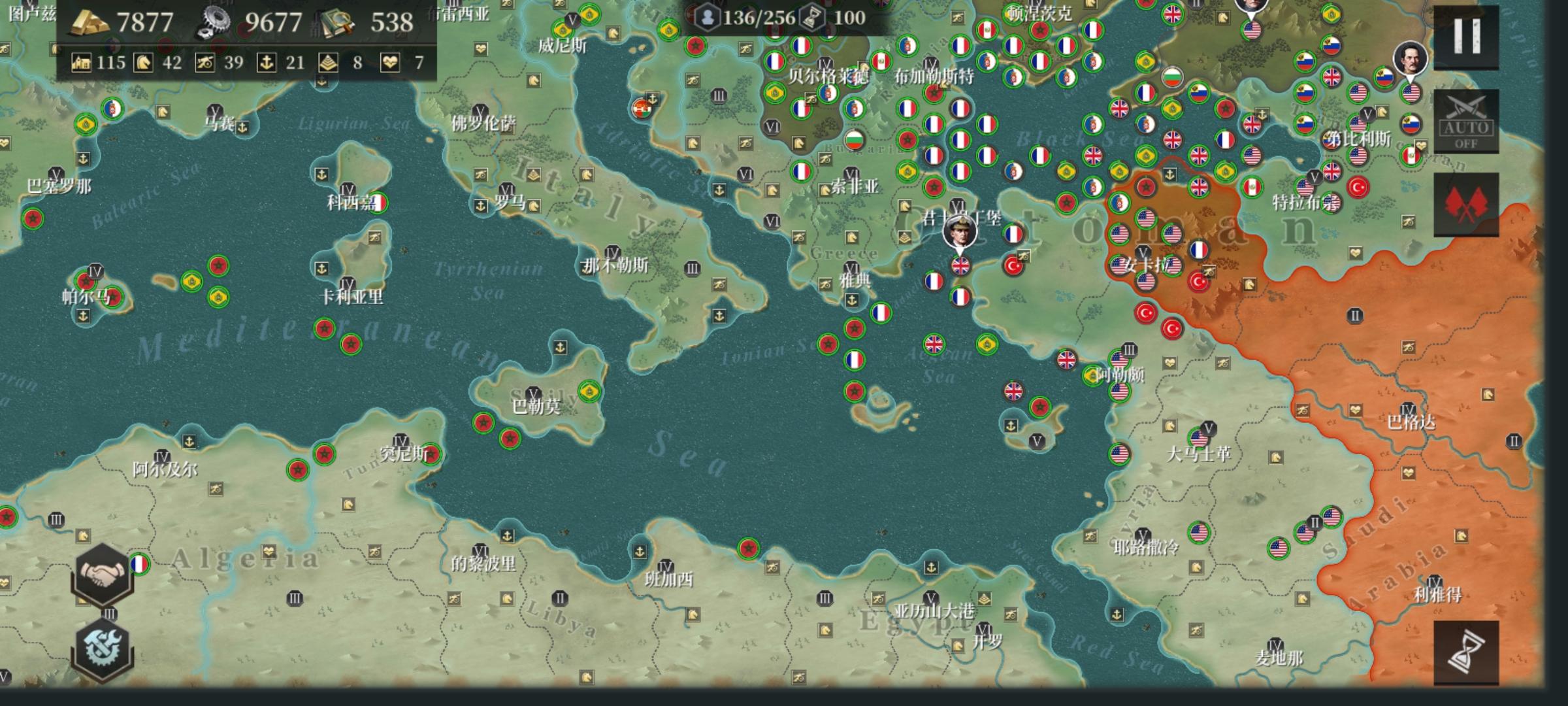Select the city 巴勒莫 on Sicily
This screenshot has height=706, width=1568.
[536, 407]
